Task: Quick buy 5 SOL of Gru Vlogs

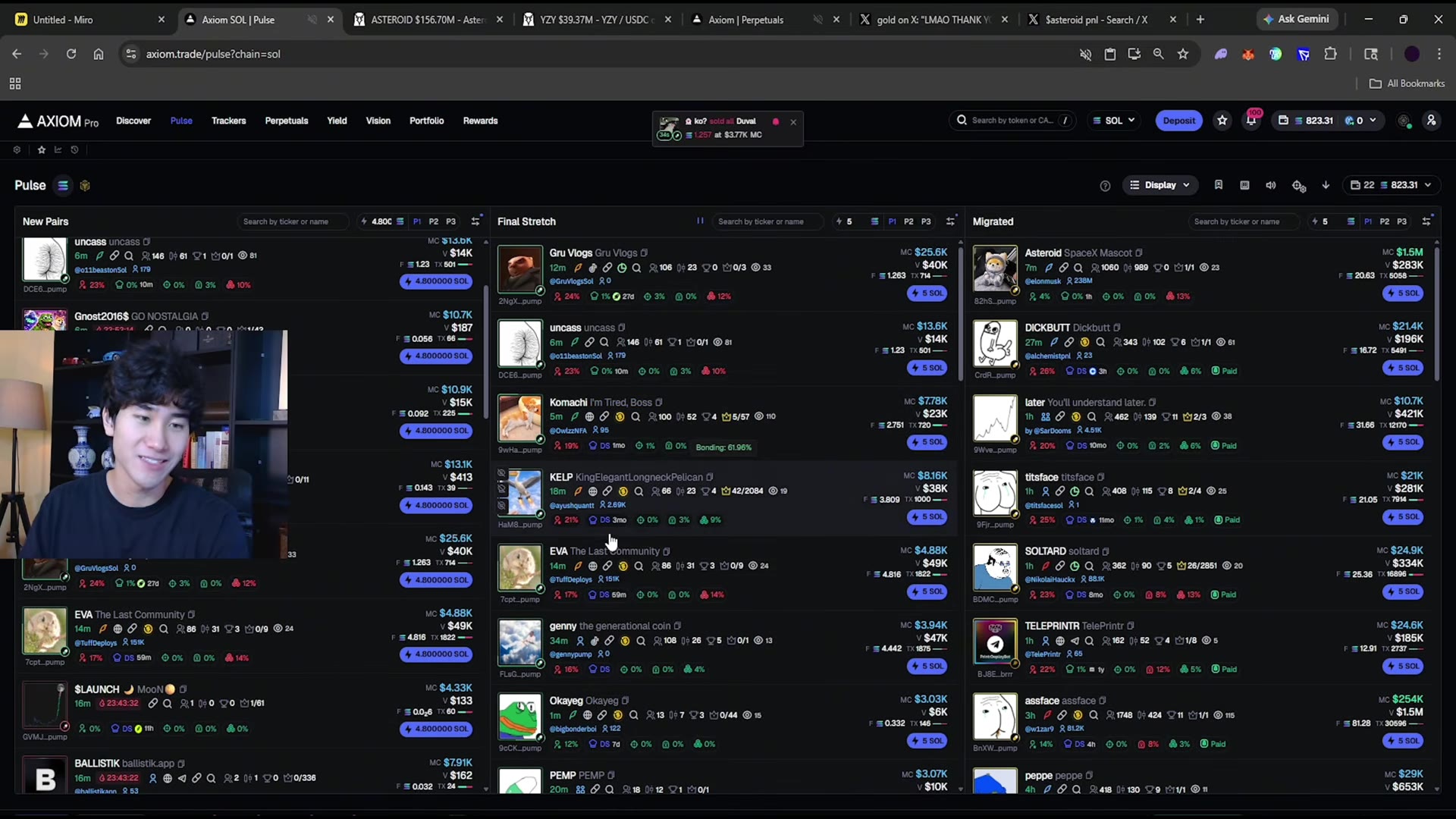Action: pyautogui.click(x=927, y=293)
